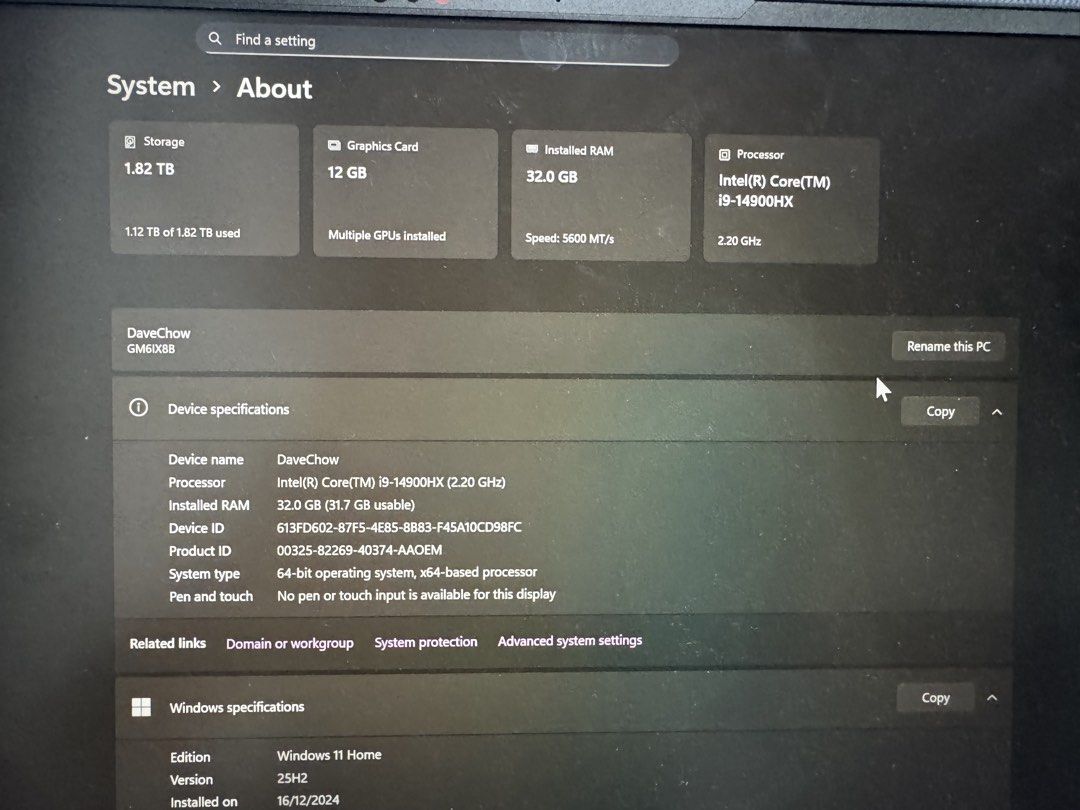1080x810 pixels.
Task: Click the Related links label
Action: [x=167, y=643]
